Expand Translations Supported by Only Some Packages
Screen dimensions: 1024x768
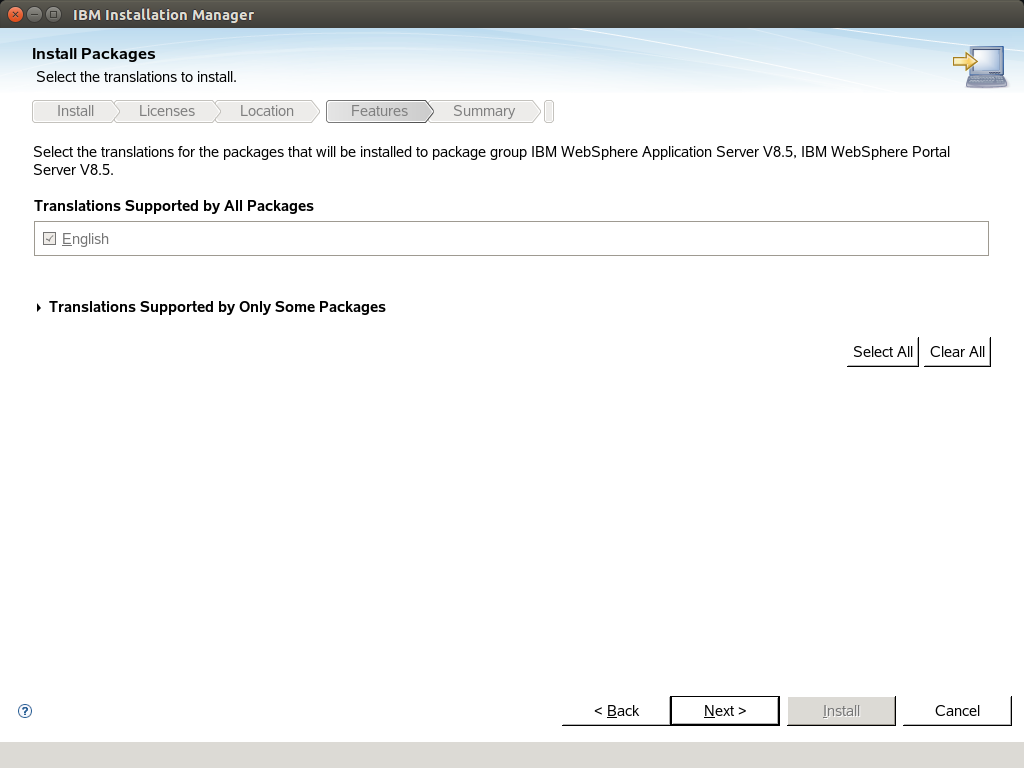[x=39, y=308]
